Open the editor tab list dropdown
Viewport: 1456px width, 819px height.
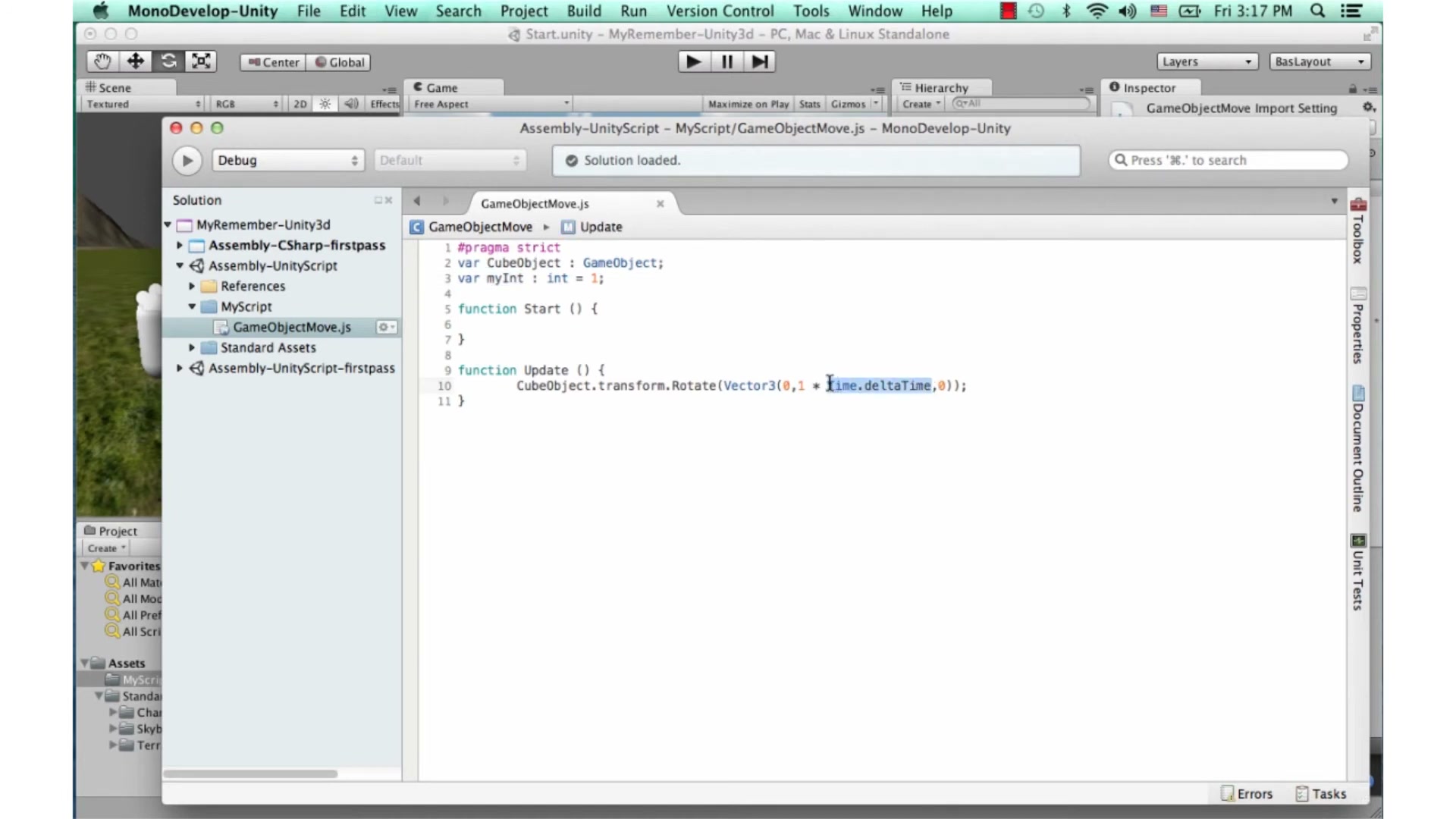(x=1334, y=201)
